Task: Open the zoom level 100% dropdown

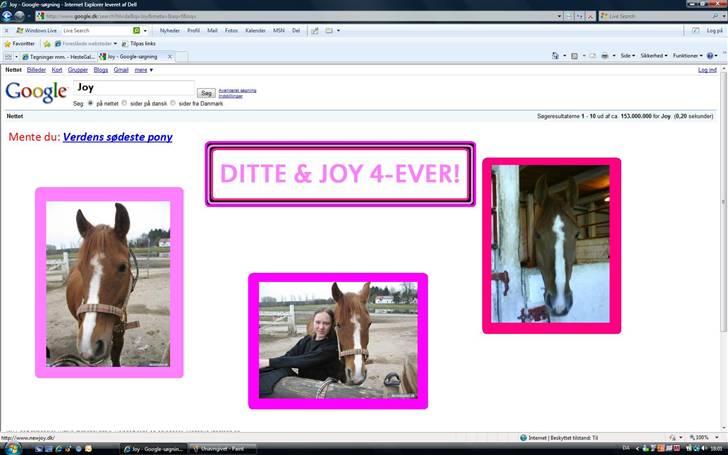Action: point(717,438)
